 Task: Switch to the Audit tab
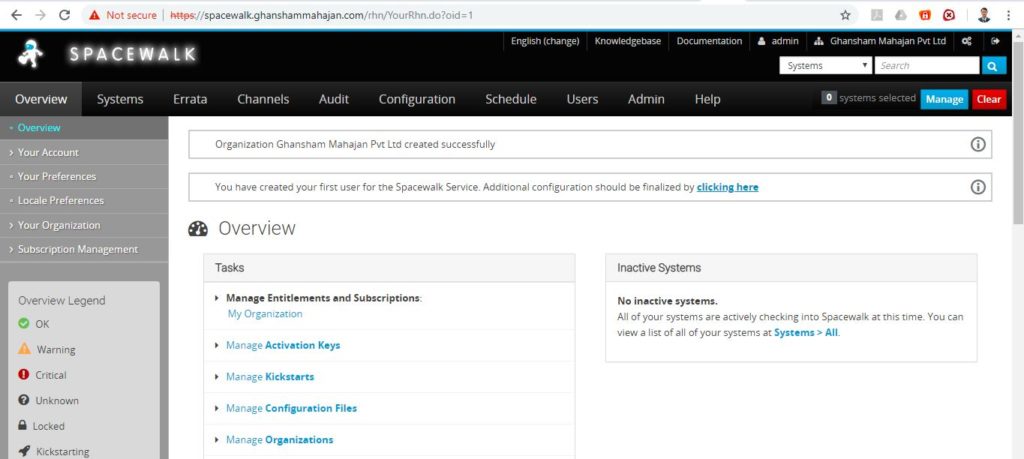tap(334, 99)
